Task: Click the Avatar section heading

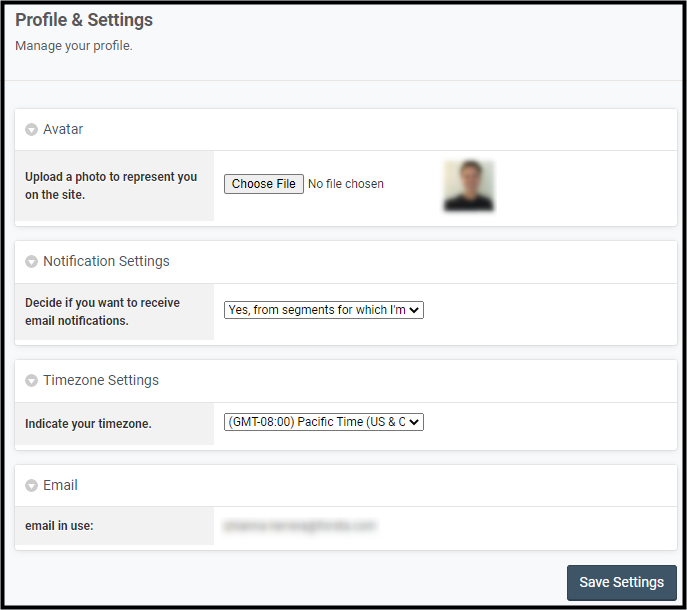Action: pos(63,129)
